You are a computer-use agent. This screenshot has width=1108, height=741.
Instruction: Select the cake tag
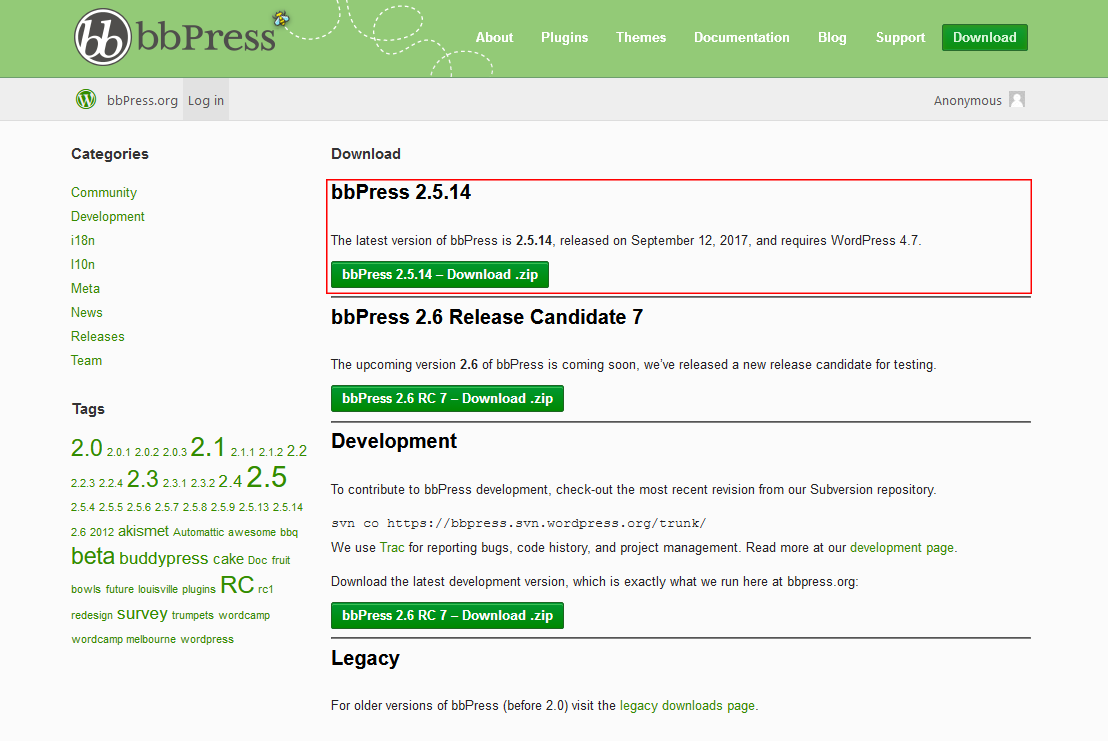(x=228, y=559)
